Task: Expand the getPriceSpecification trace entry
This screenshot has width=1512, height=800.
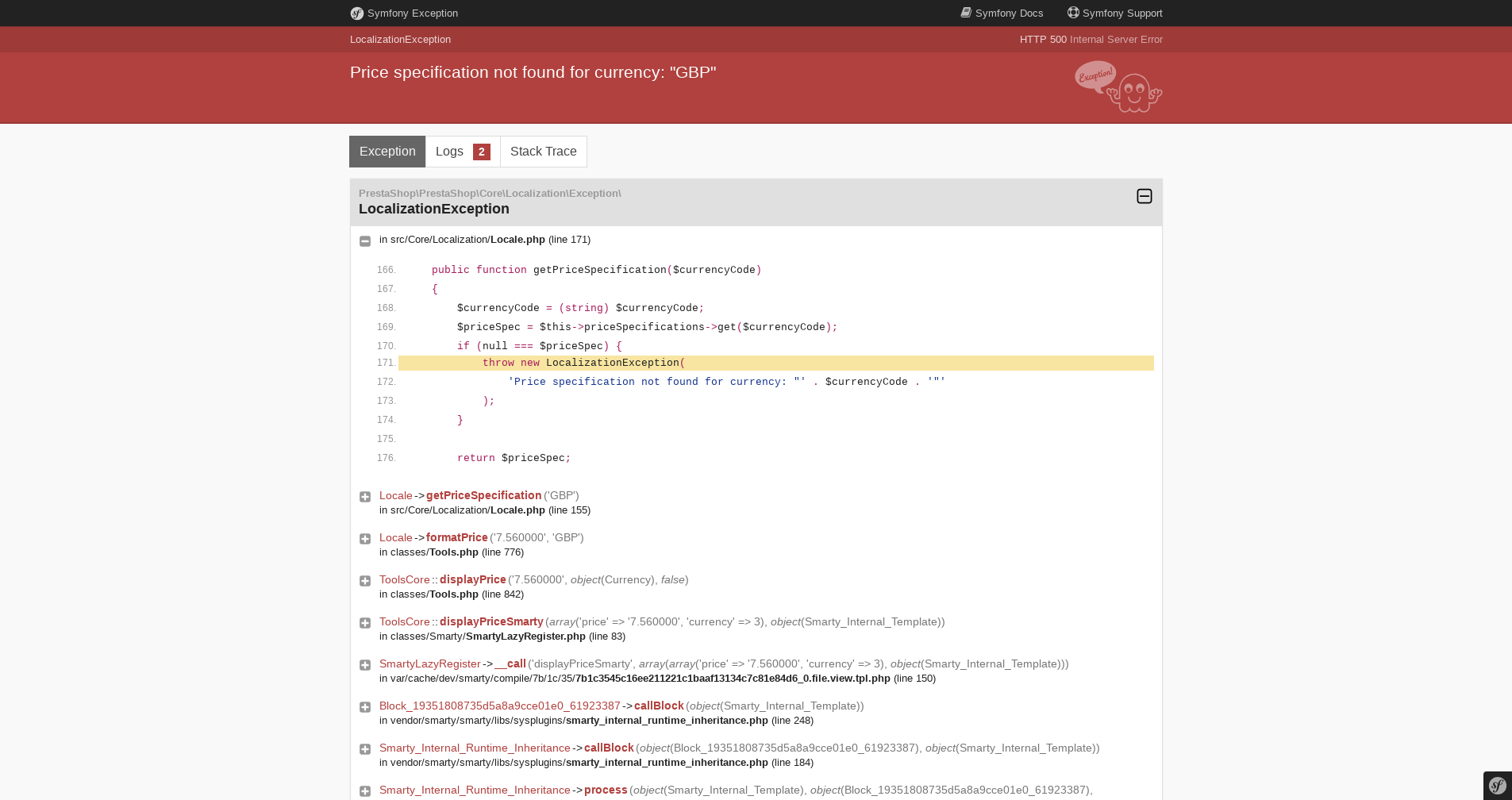Action: [365, 497]
